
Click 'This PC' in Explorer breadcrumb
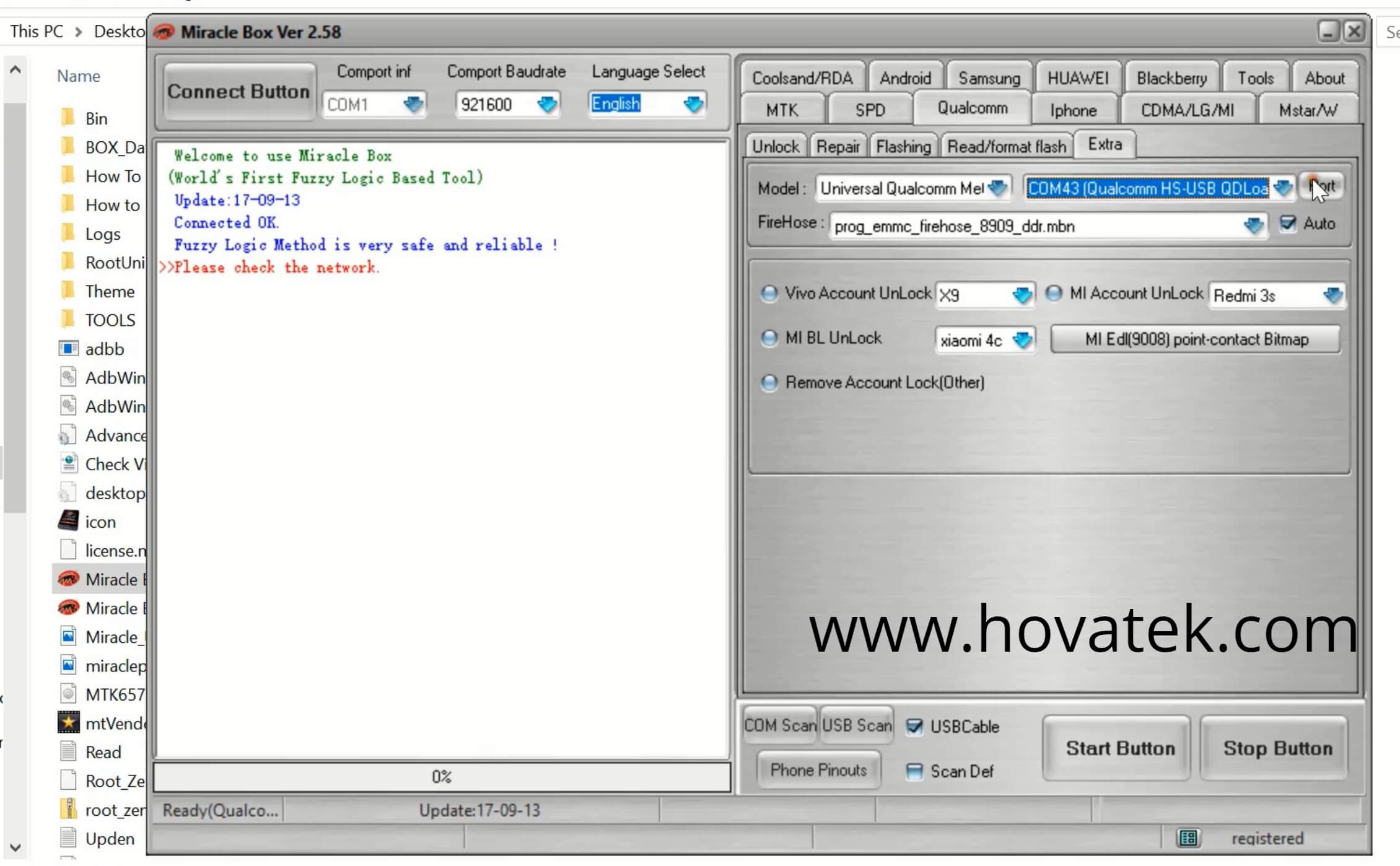[37, 31]
